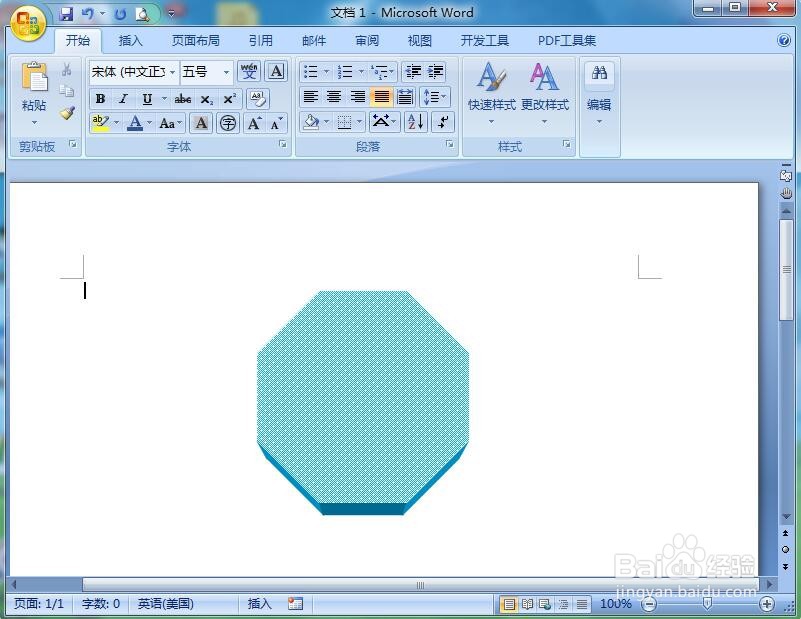Open print preview from quick access toolbar
Screen dimensions: 801x619
pyautogui.click(x=143, y=14)
